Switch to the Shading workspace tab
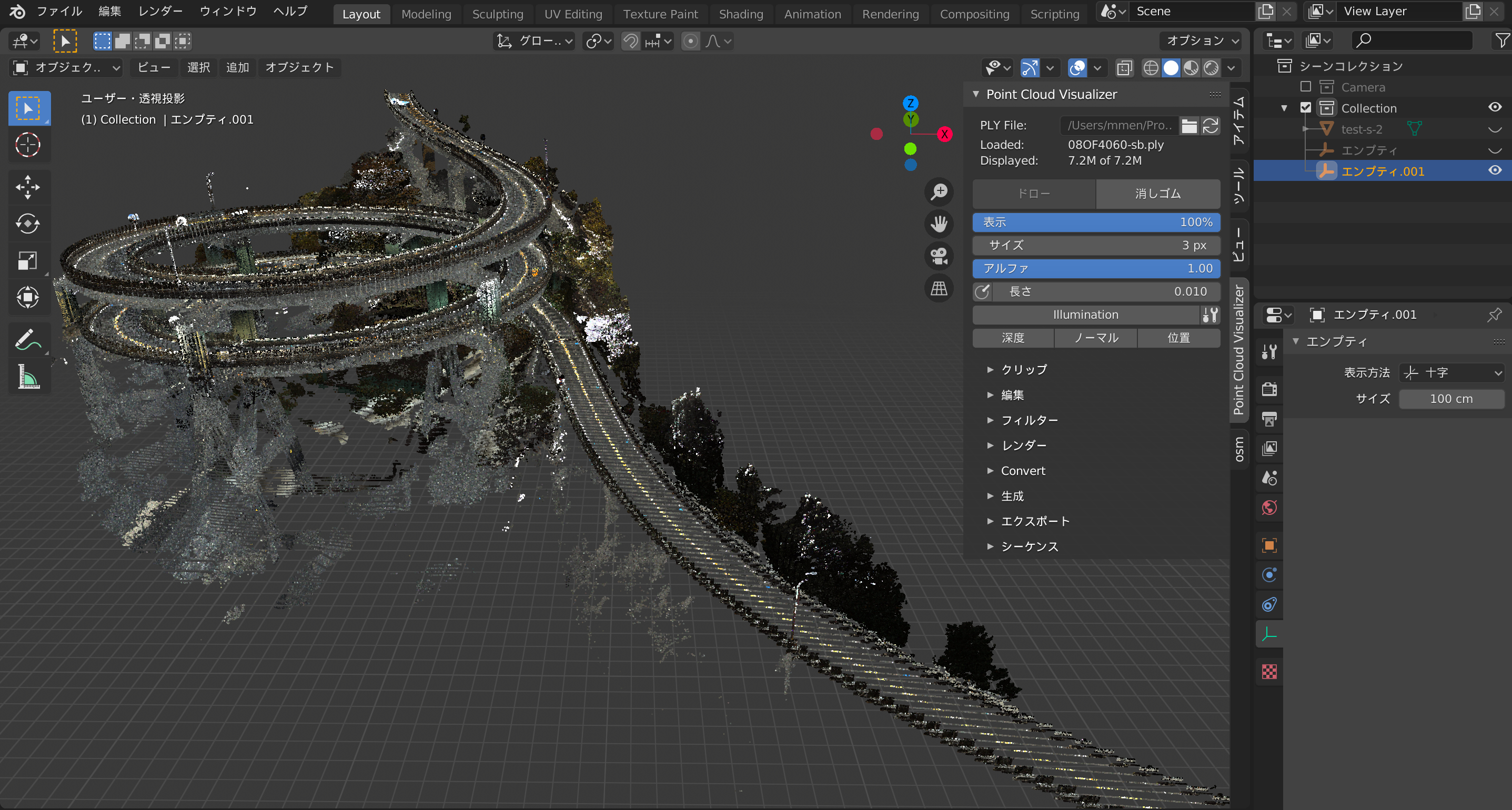 [741, 14]
